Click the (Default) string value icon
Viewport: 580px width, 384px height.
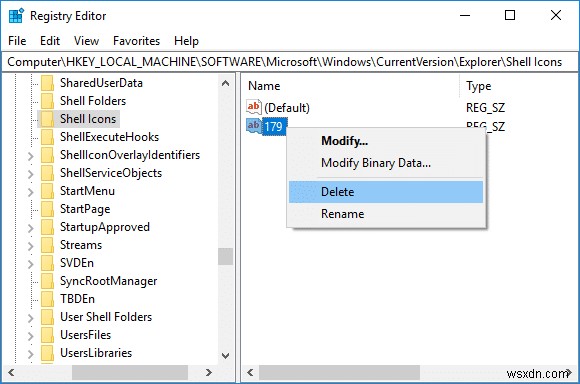(254, 107)
